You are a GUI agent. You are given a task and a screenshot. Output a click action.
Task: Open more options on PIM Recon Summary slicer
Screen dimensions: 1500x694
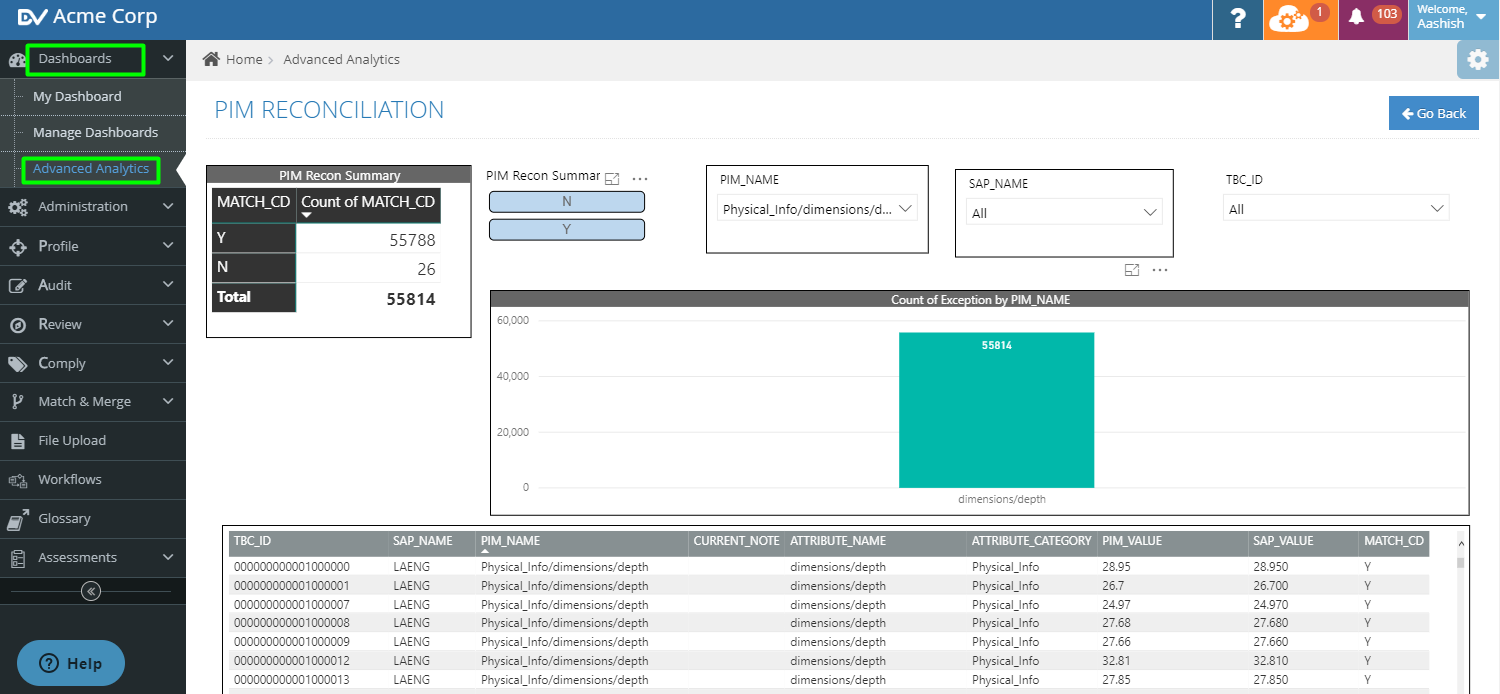640,178
